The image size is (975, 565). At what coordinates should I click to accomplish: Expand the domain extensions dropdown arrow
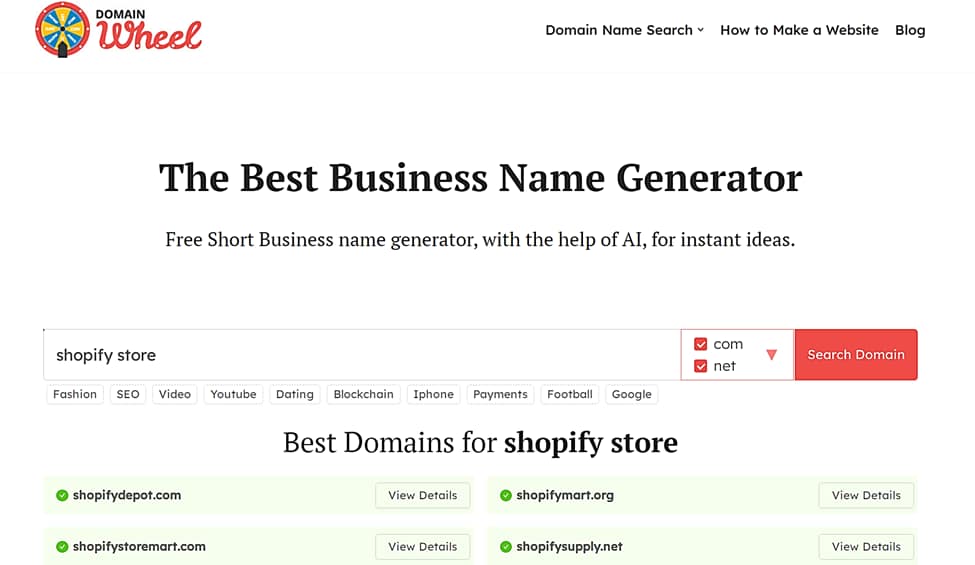click(771, 355)
